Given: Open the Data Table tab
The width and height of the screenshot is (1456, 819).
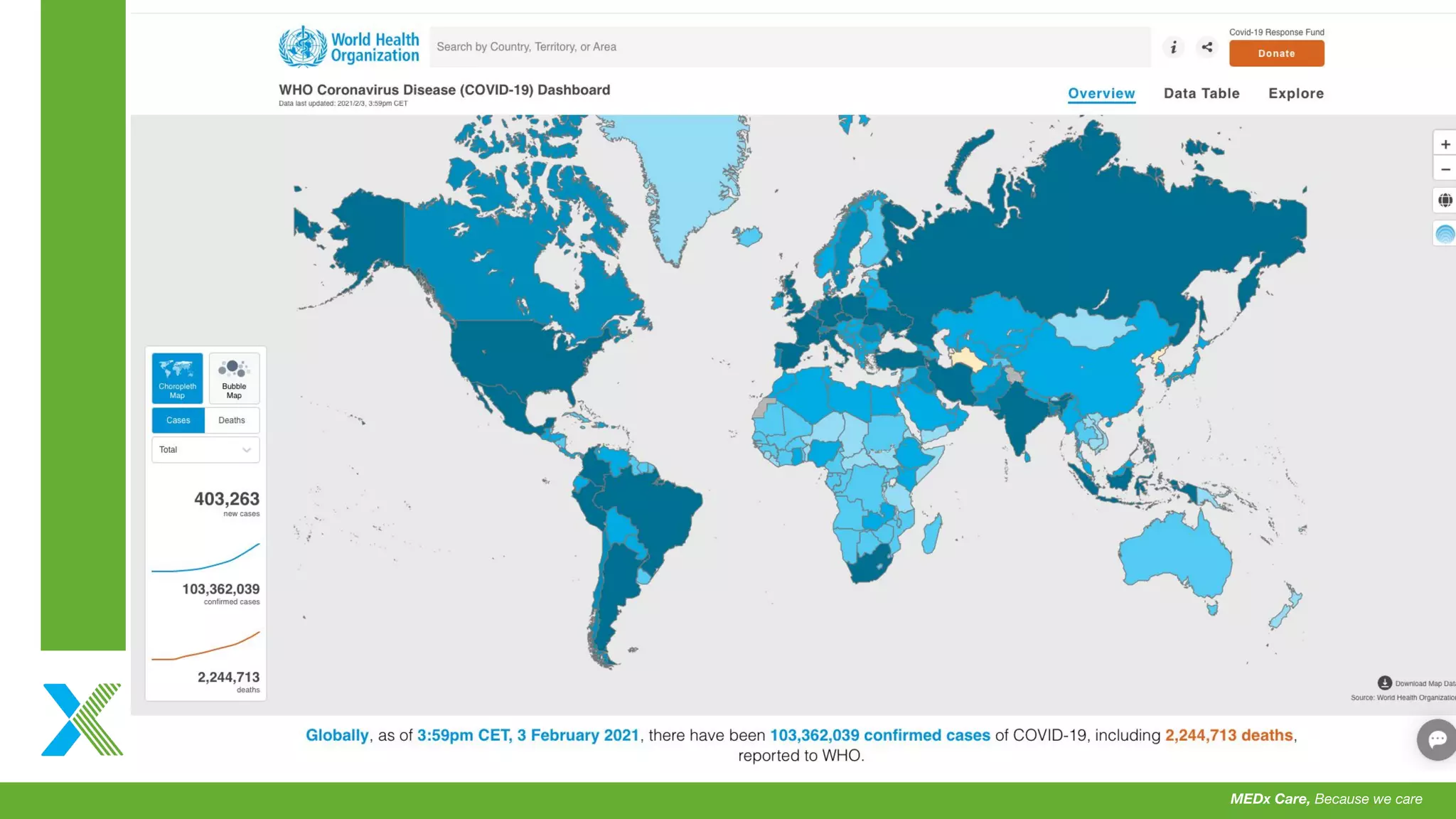Looking at the screenshot, I should pyautogui.click(x=1201, y=93).
